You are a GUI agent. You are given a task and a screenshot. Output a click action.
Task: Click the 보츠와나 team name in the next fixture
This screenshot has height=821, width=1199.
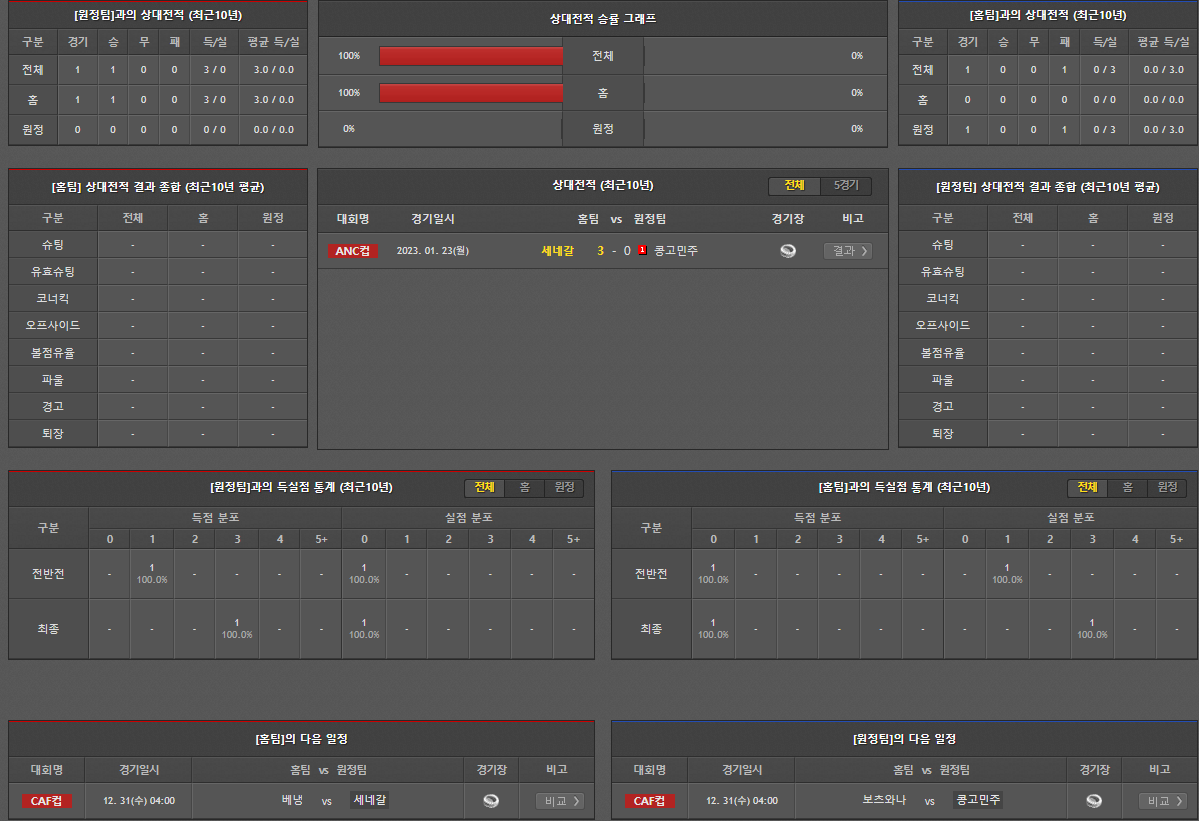(x=883, y=800)
